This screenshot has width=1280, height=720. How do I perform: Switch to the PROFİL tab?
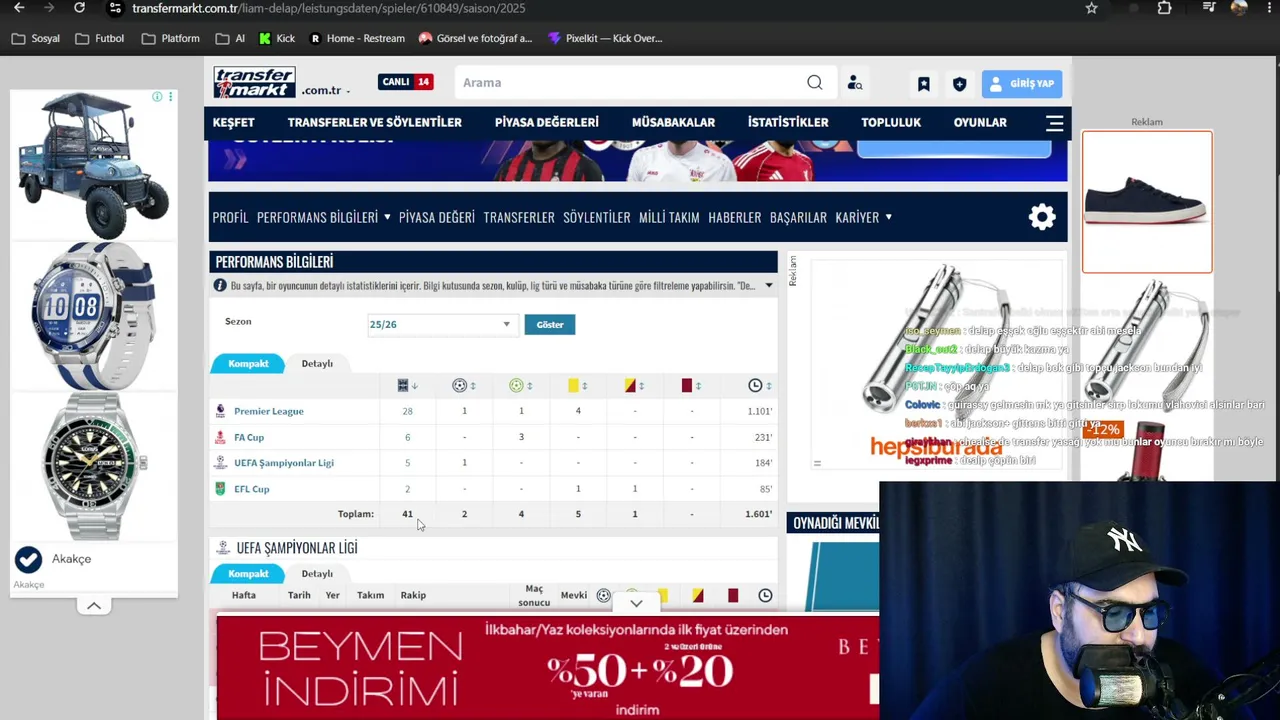point(230,217)
